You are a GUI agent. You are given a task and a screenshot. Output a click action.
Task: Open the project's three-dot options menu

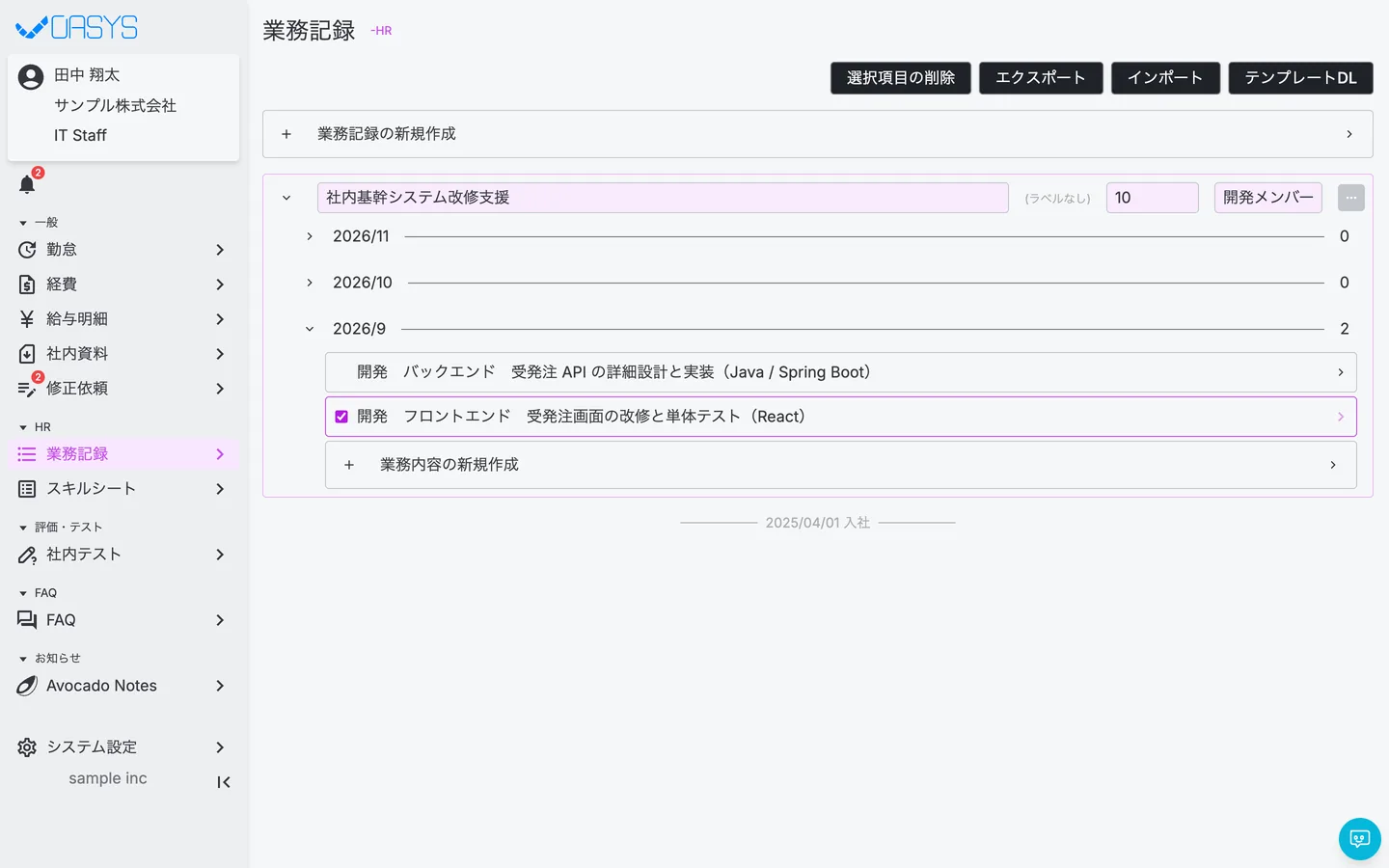pos(1351,198)
